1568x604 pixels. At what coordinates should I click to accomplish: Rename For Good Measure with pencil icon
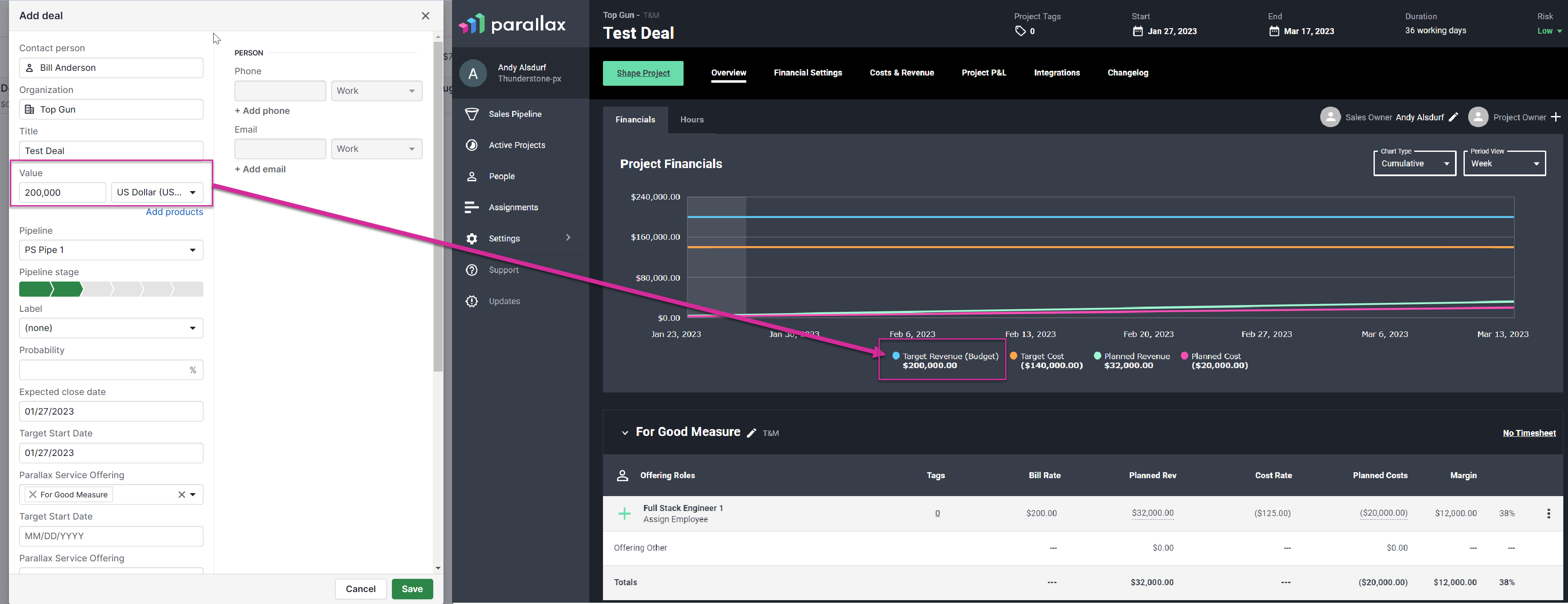[x=752, y=433]
